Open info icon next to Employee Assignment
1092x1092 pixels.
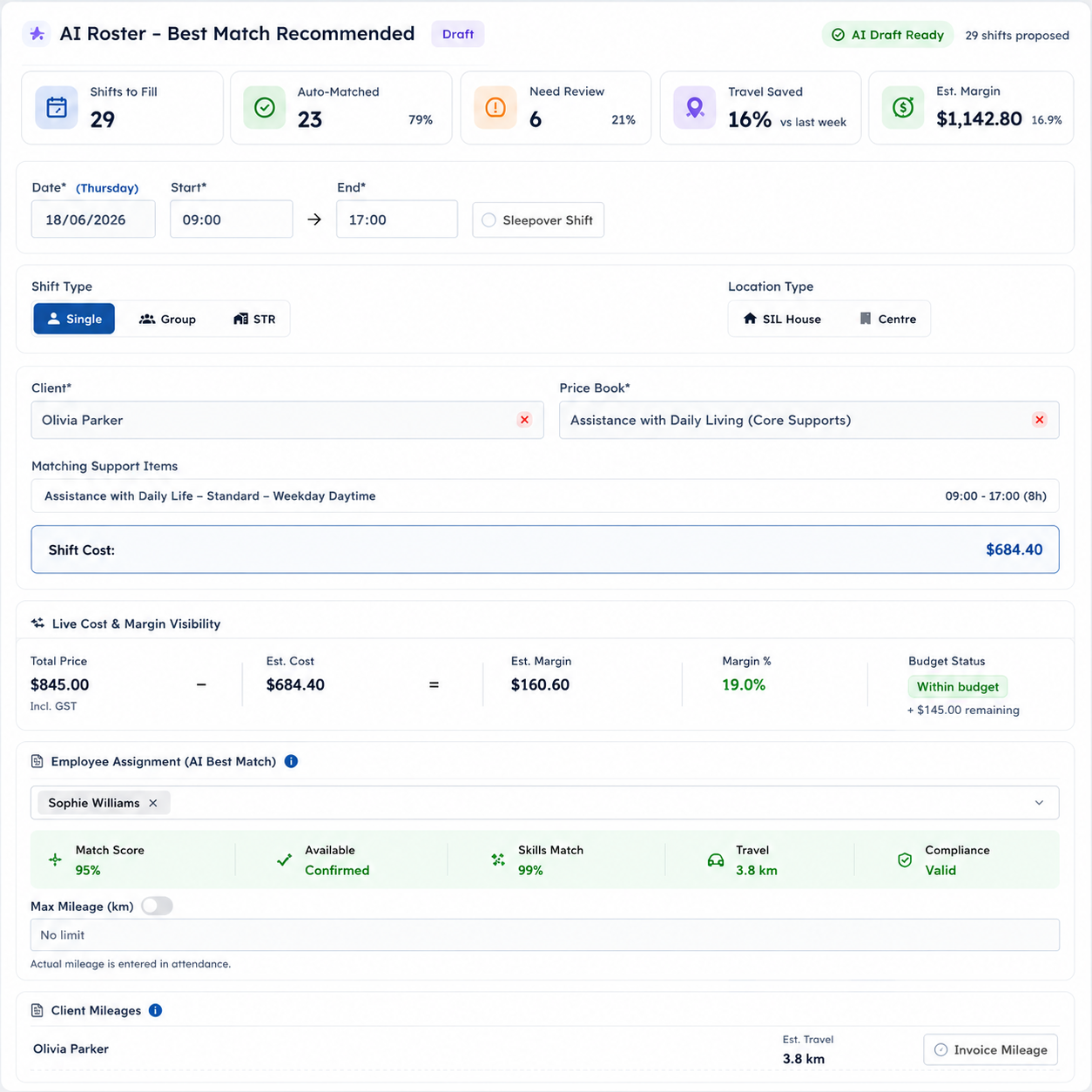(x=291, y=761)
